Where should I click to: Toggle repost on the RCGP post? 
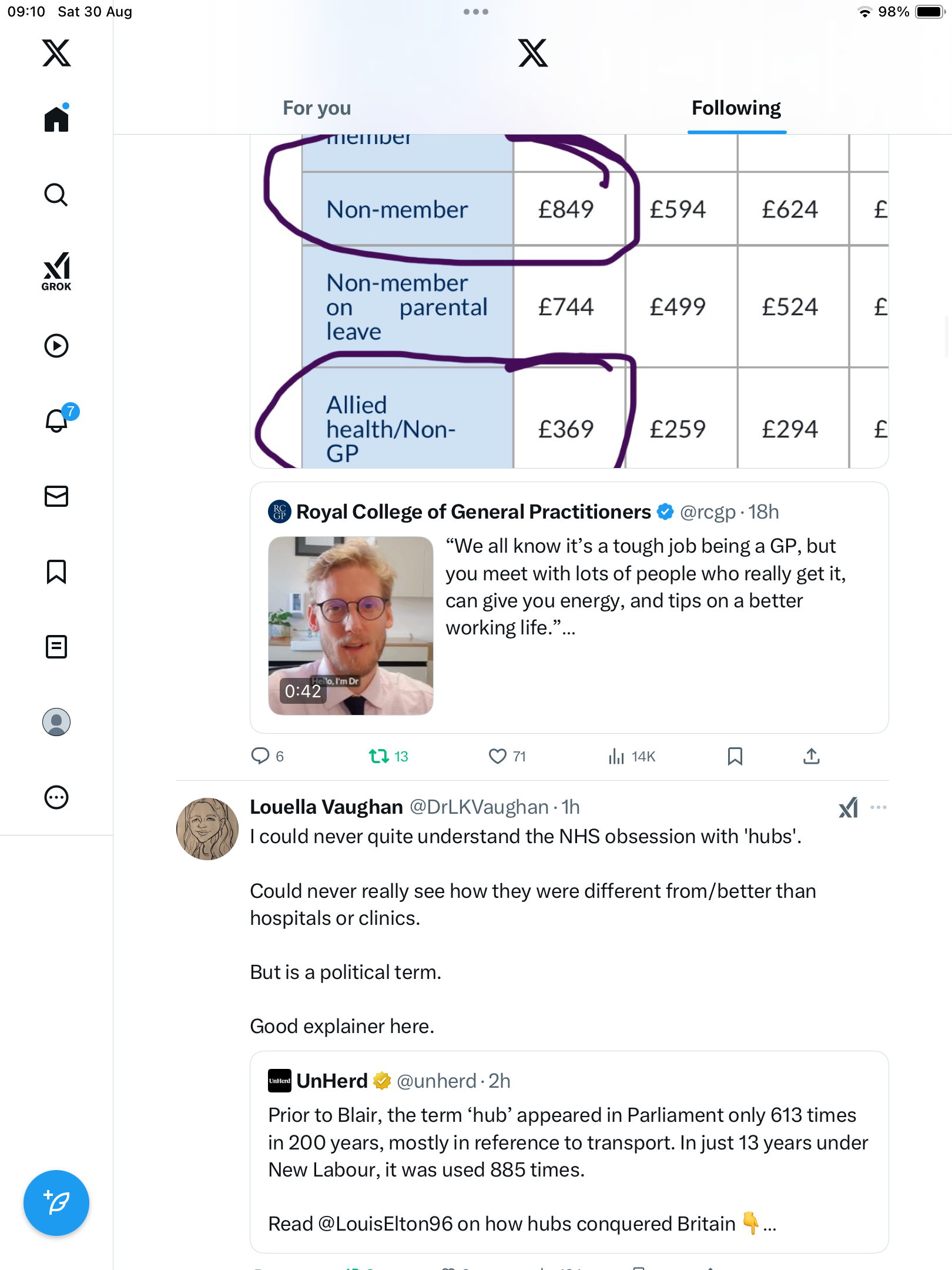(x=379, y=756)
